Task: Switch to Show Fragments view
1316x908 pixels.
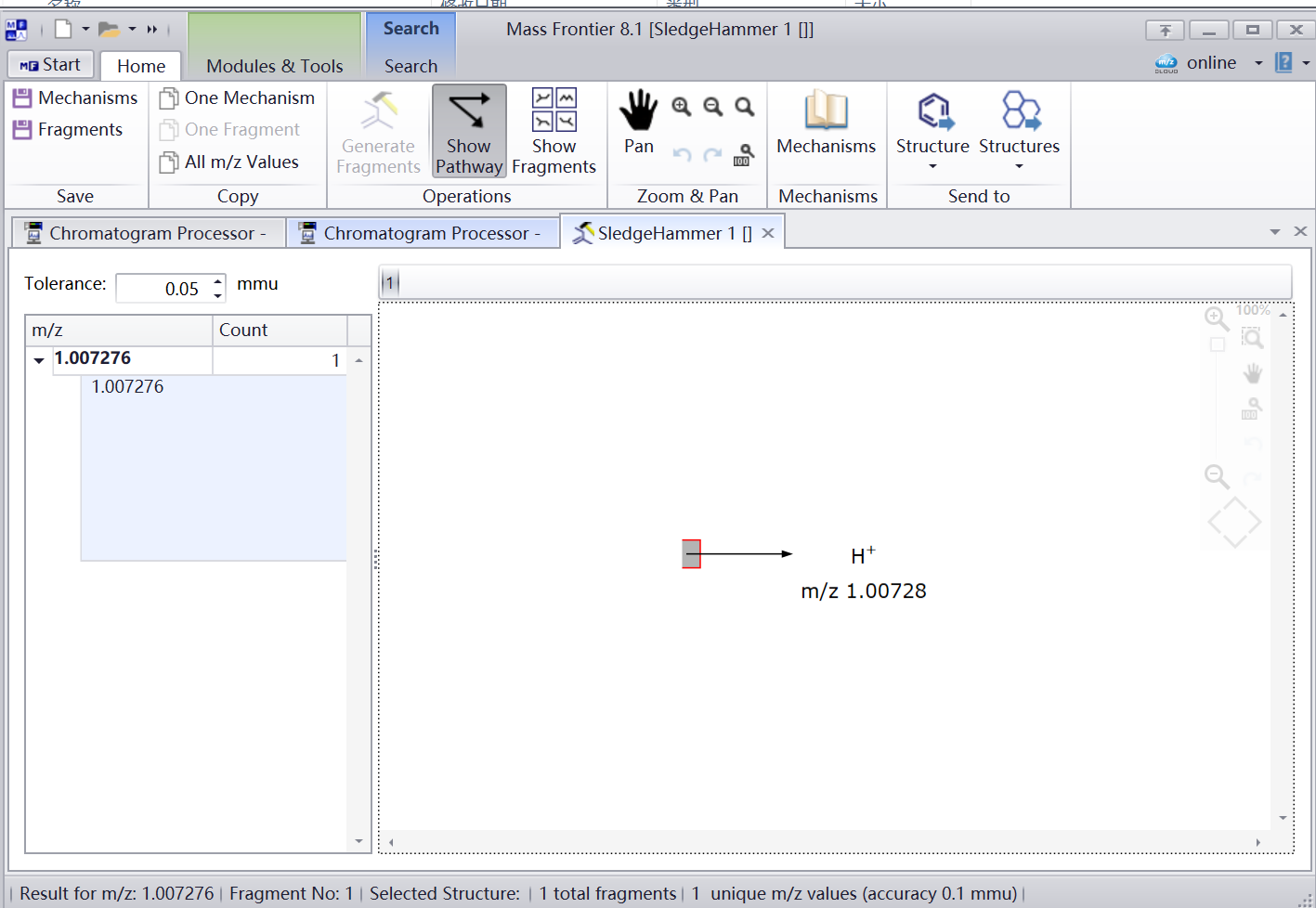Action: pyautogui.click(x=554, y=131)
